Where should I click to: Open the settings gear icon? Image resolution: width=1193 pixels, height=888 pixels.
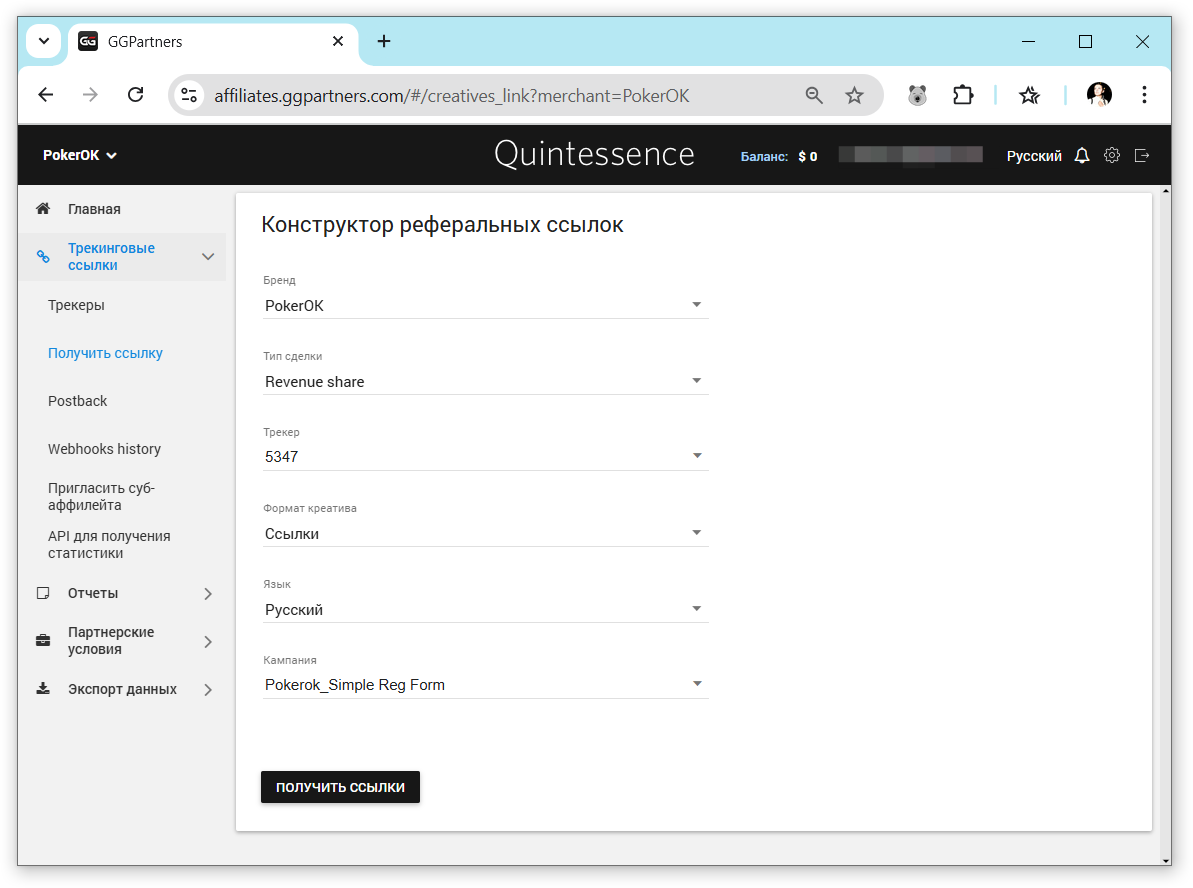coord(1112,155)
